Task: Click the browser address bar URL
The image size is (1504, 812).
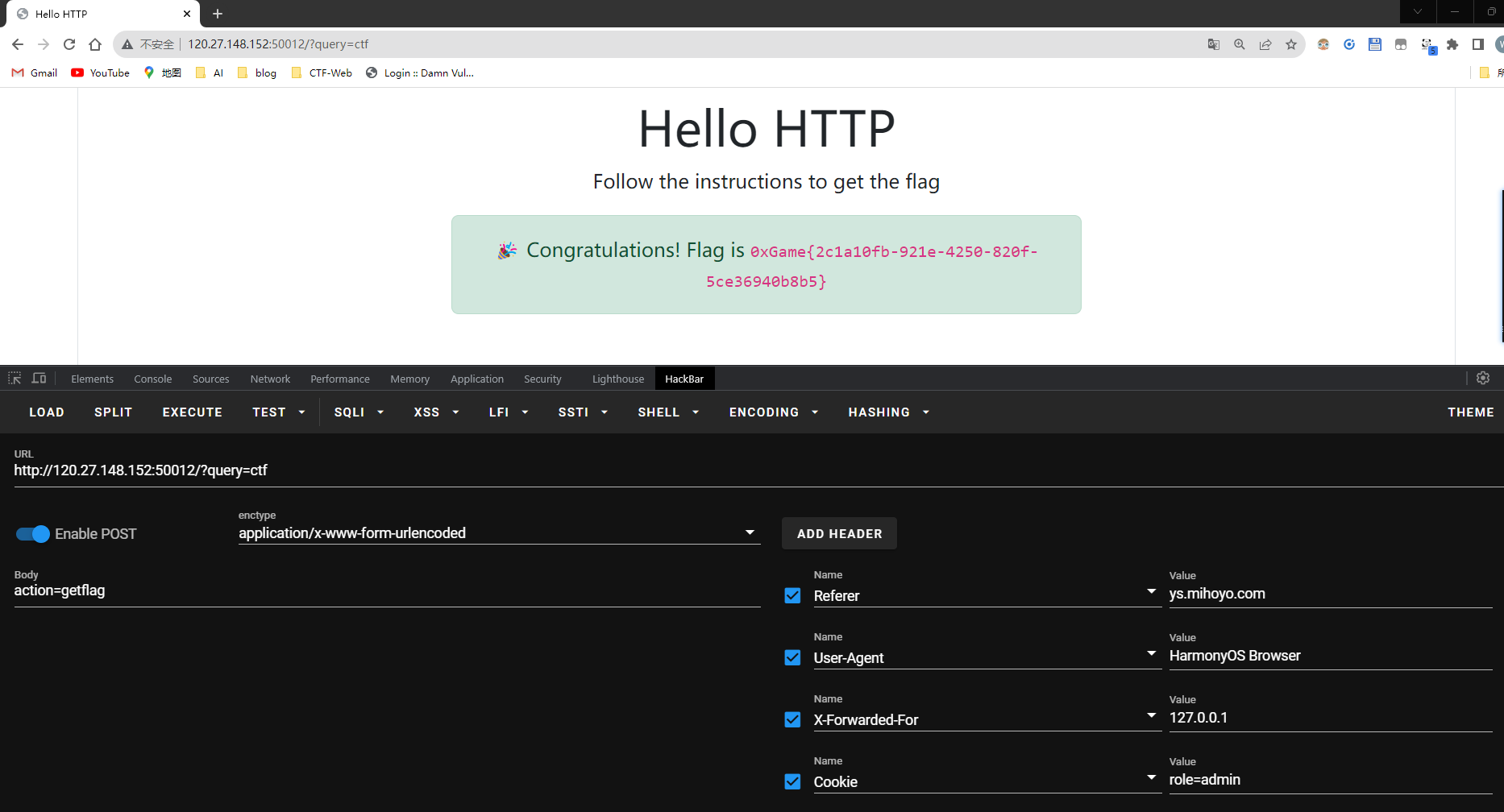Action: click(278, 44)
